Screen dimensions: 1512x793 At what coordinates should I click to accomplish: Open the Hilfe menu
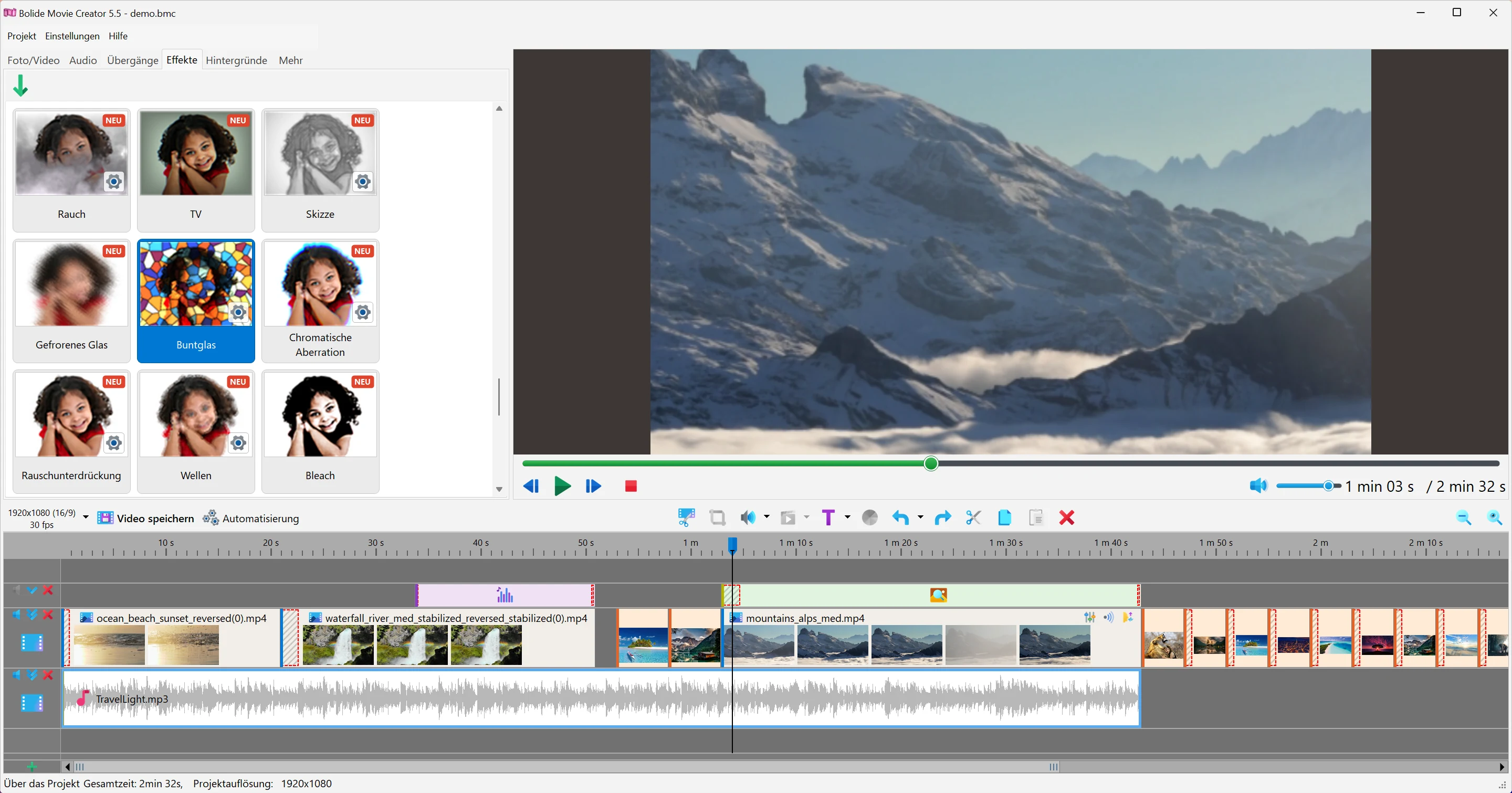[x=118, y=36]
